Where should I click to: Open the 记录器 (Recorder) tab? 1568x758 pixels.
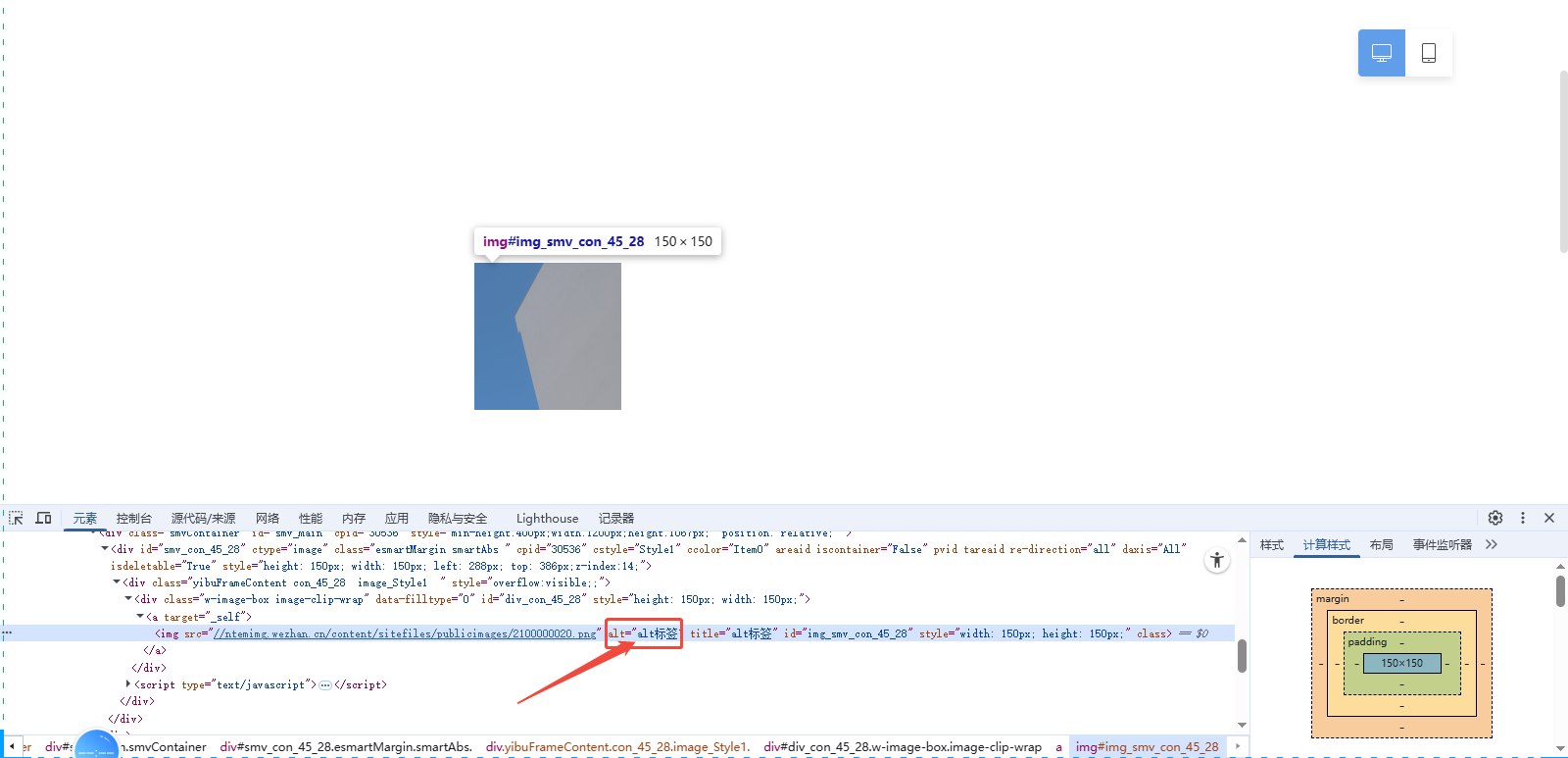pos(616,519)
